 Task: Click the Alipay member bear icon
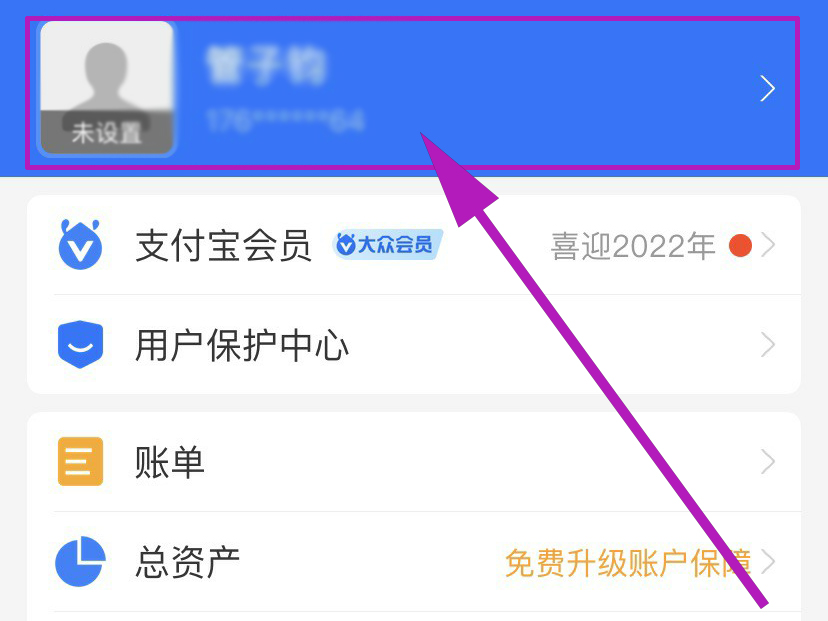(x=80, y=245)
